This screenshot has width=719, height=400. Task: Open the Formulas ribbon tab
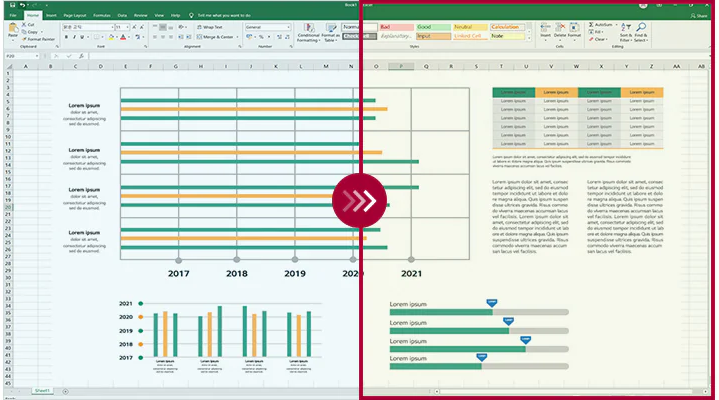coord(102,16)
